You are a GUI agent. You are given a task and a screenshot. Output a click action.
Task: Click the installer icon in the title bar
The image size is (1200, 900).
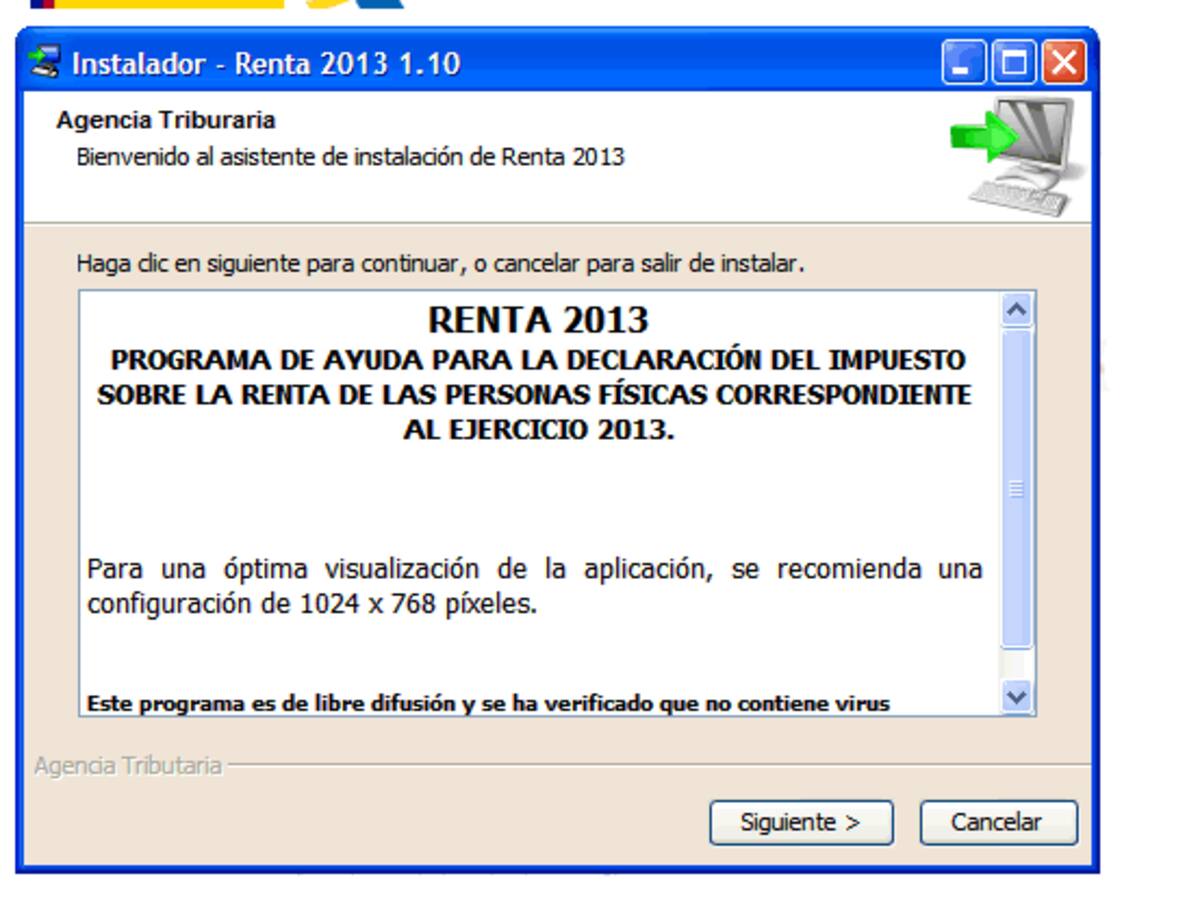[44, 62]
